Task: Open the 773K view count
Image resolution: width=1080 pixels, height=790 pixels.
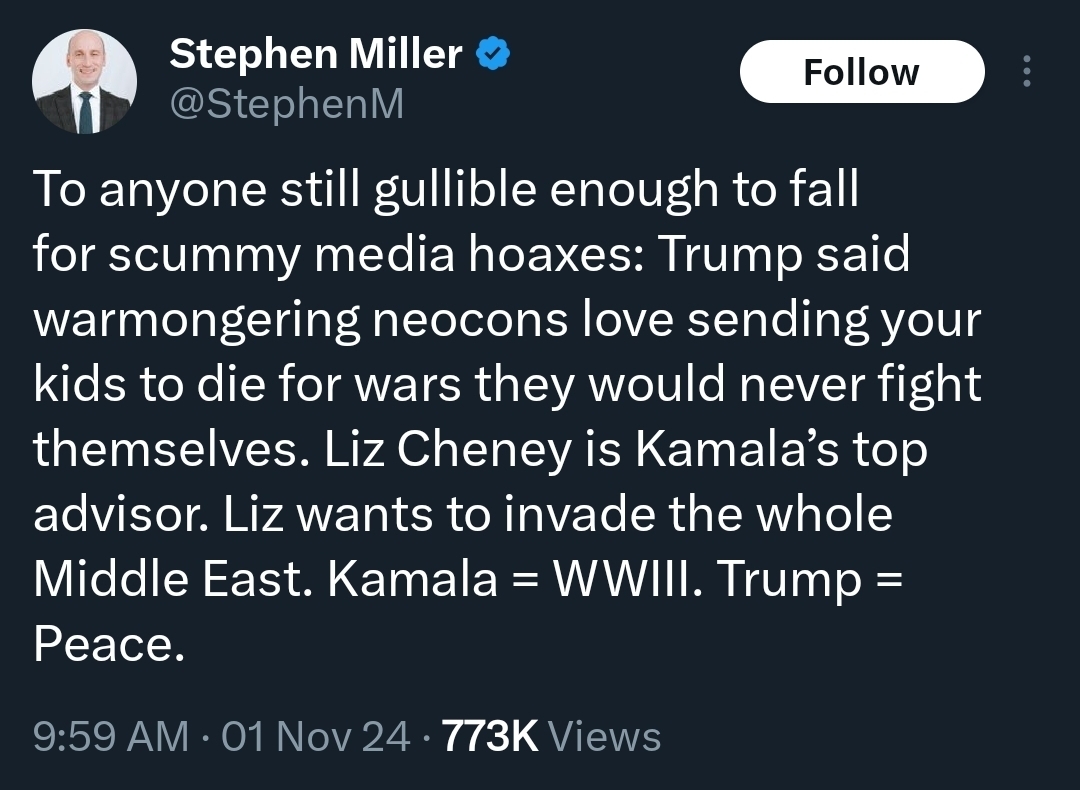Action: point(489,737)
